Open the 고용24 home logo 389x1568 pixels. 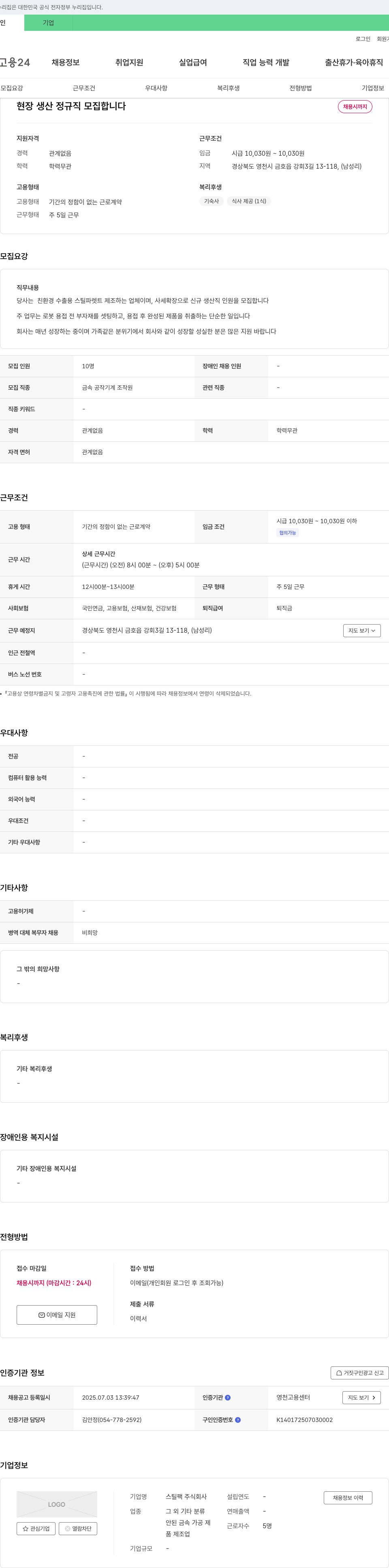coord(15,63)
